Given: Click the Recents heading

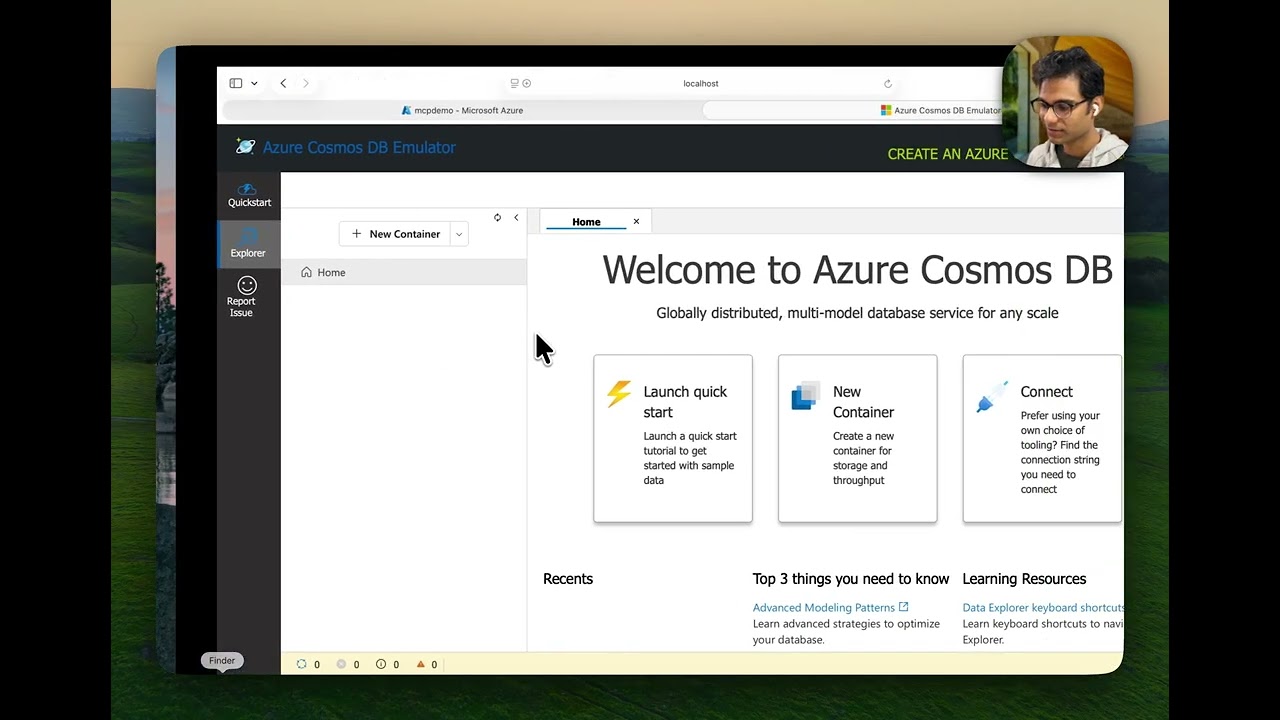Looking at the screenshot, I should (568, 579).
